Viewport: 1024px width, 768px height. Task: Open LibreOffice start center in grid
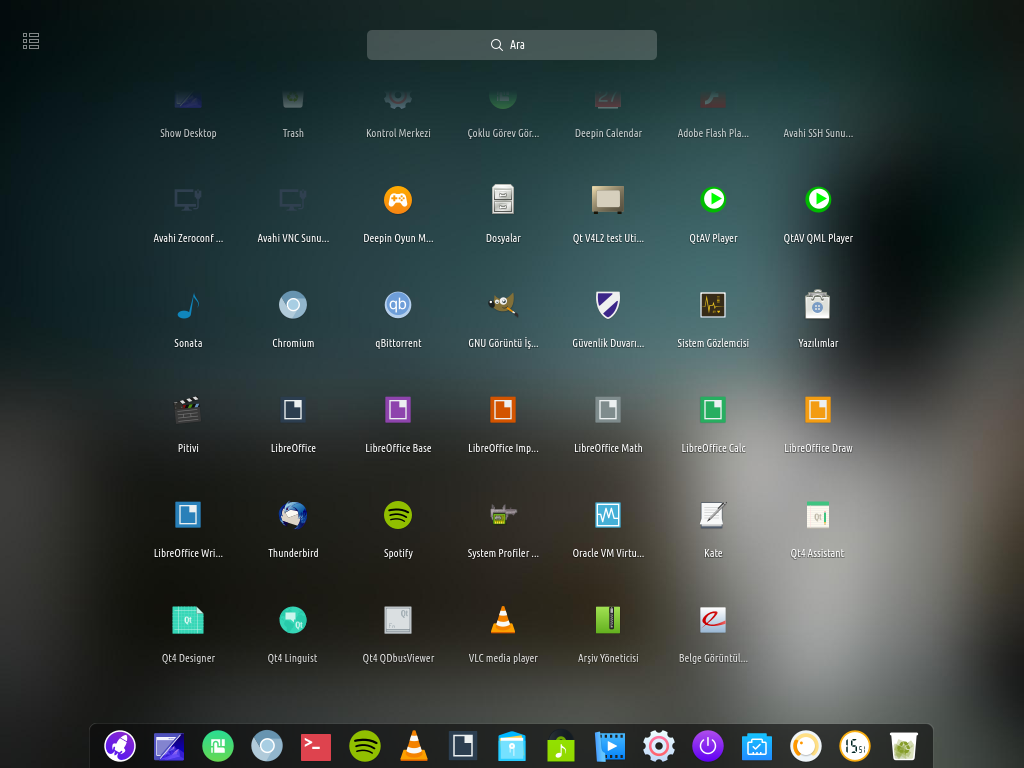coord(293,410)
